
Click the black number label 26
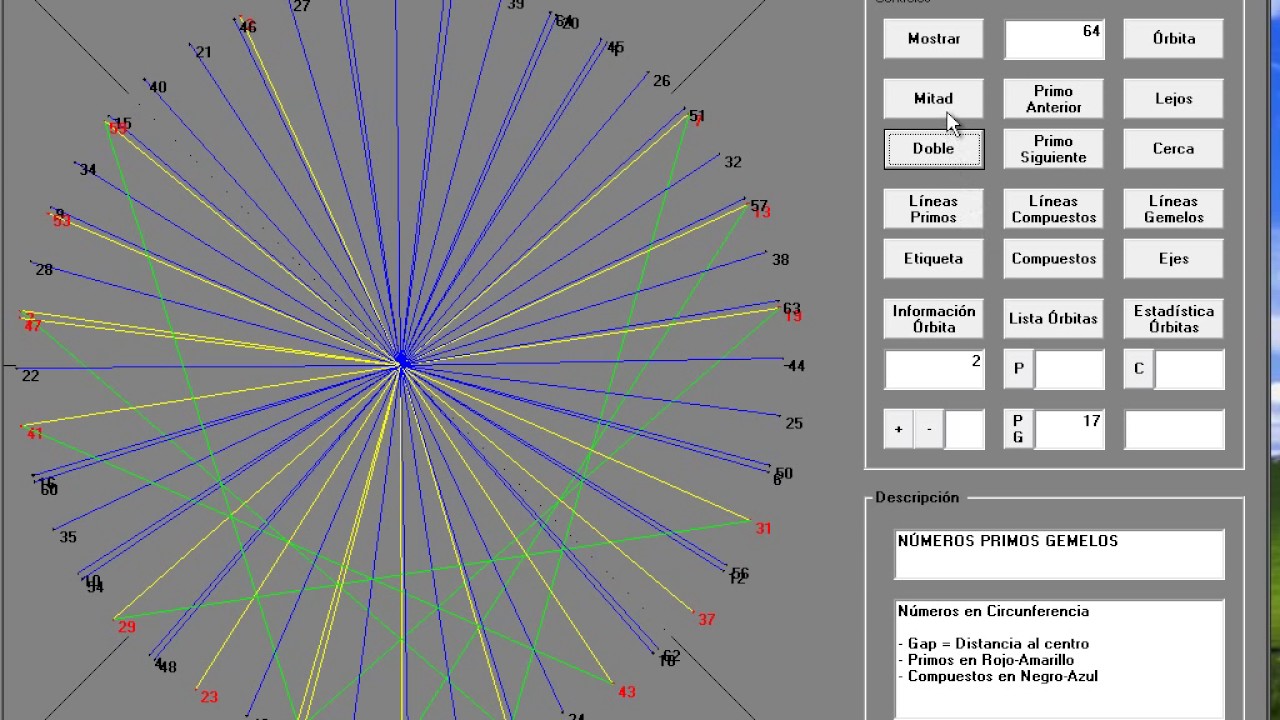661,81
